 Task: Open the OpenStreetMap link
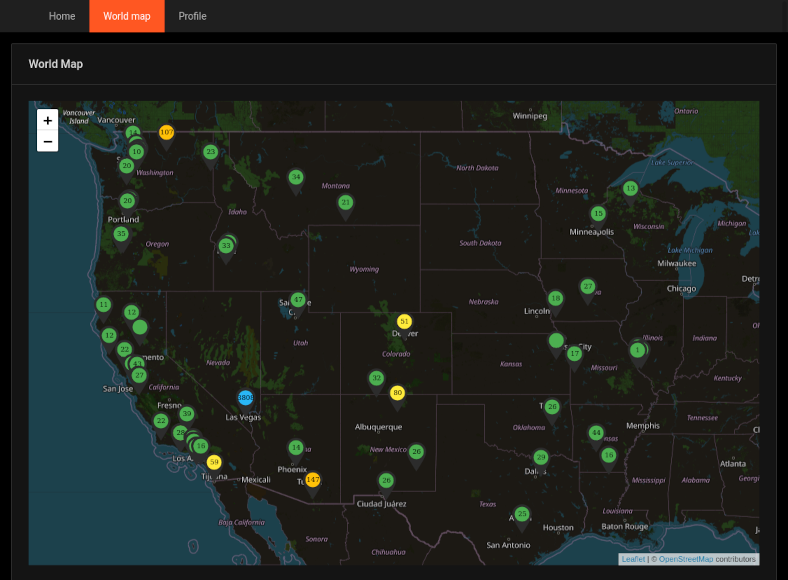point(685,559)
